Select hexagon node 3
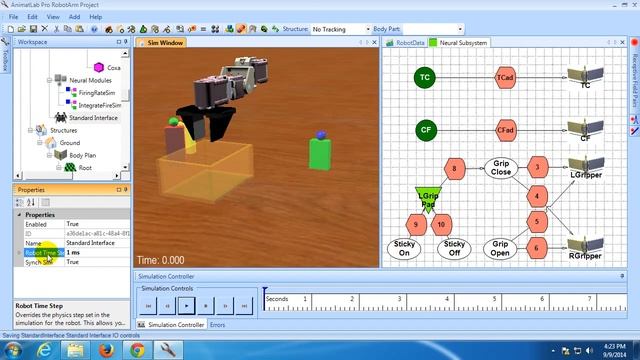Screen dimensions: 640x360 click(x=537, y=167)
